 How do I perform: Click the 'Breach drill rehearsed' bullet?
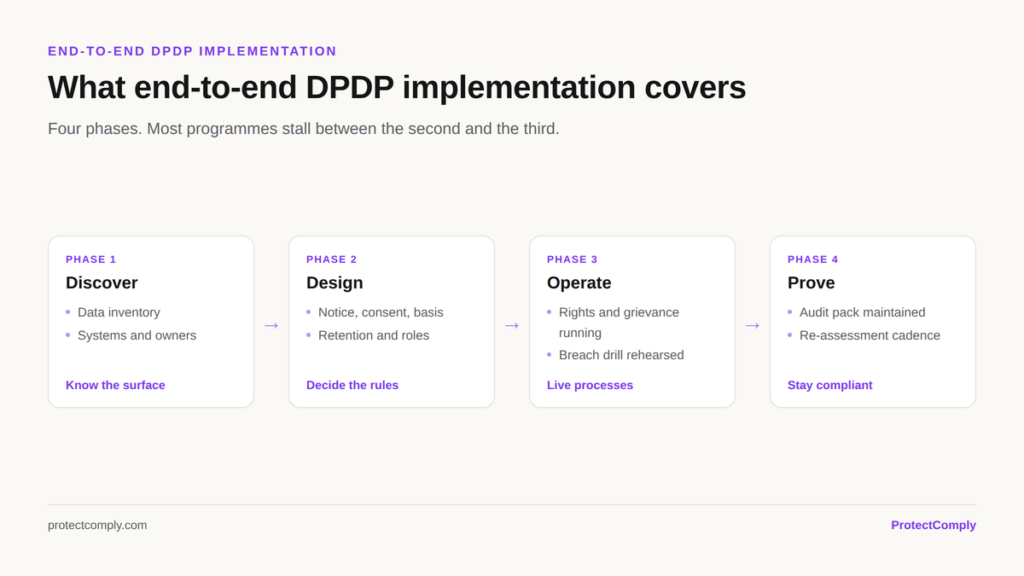621,355
